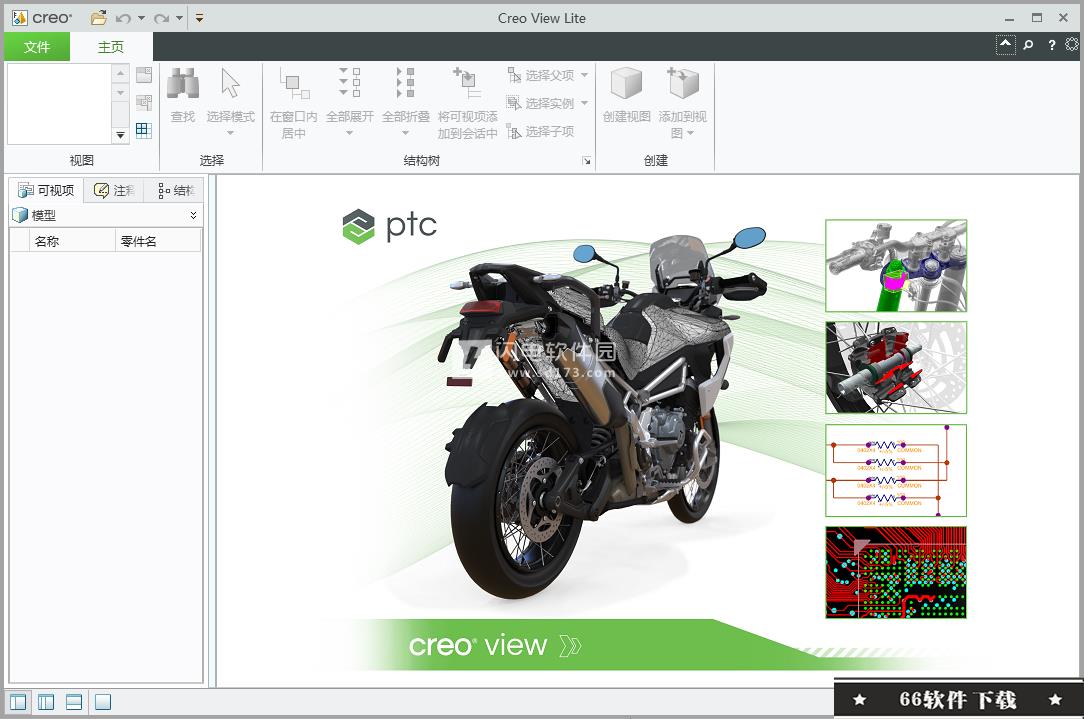The image size is (1084, 719).
Task: Click the 选择模式 cursor icon
Action: [230, 83]
